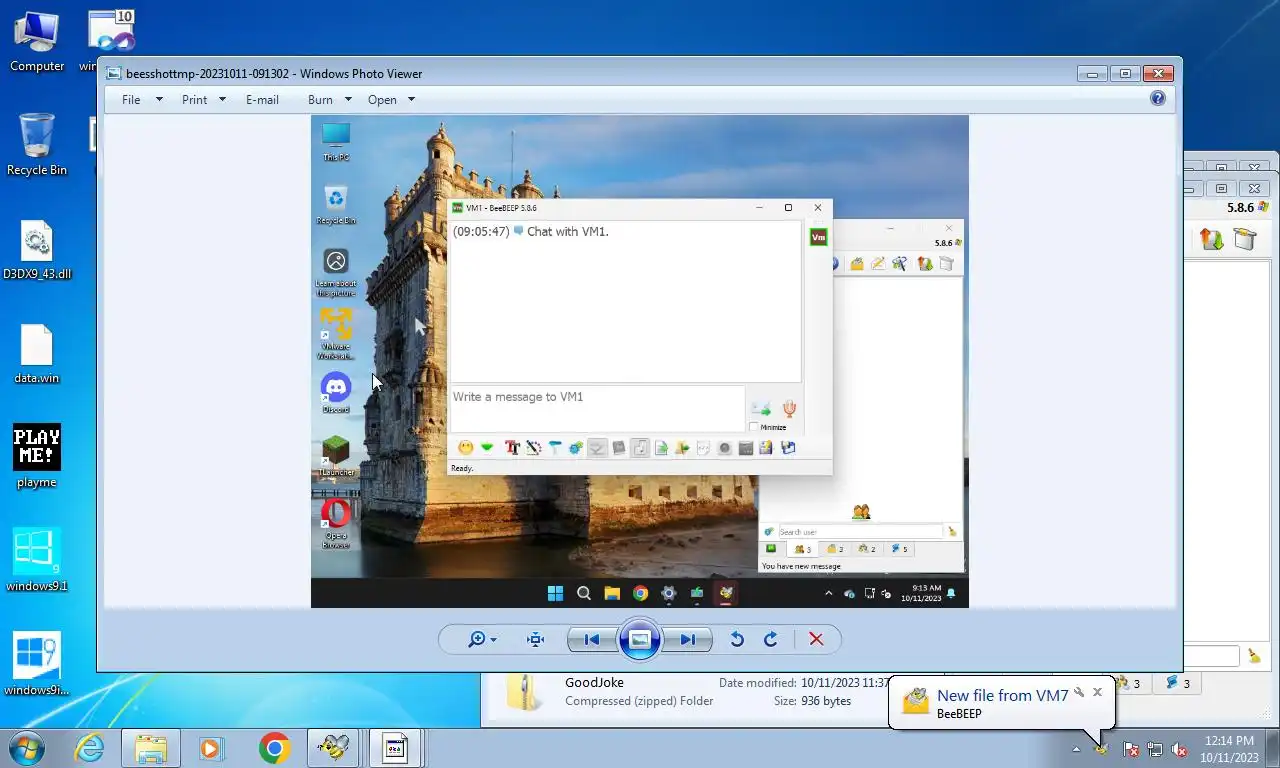The image size is (1280, 768).
Task: Click the text file app icon on the taskbar
Action: point(395,748)
